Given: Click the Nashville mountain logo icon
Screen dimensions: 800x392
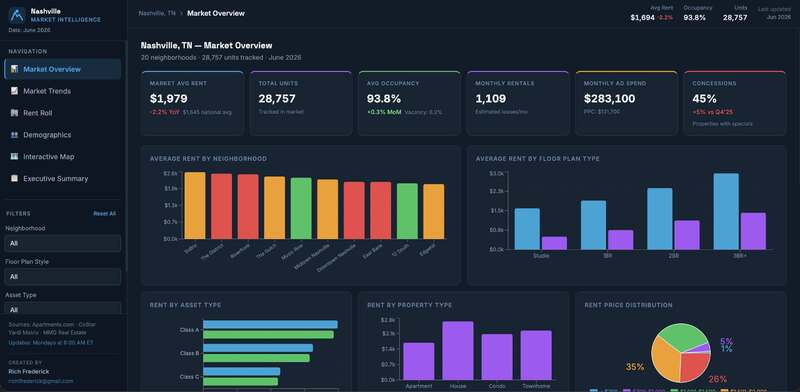Looking at the screenshot, I should [x=17, y=15].
